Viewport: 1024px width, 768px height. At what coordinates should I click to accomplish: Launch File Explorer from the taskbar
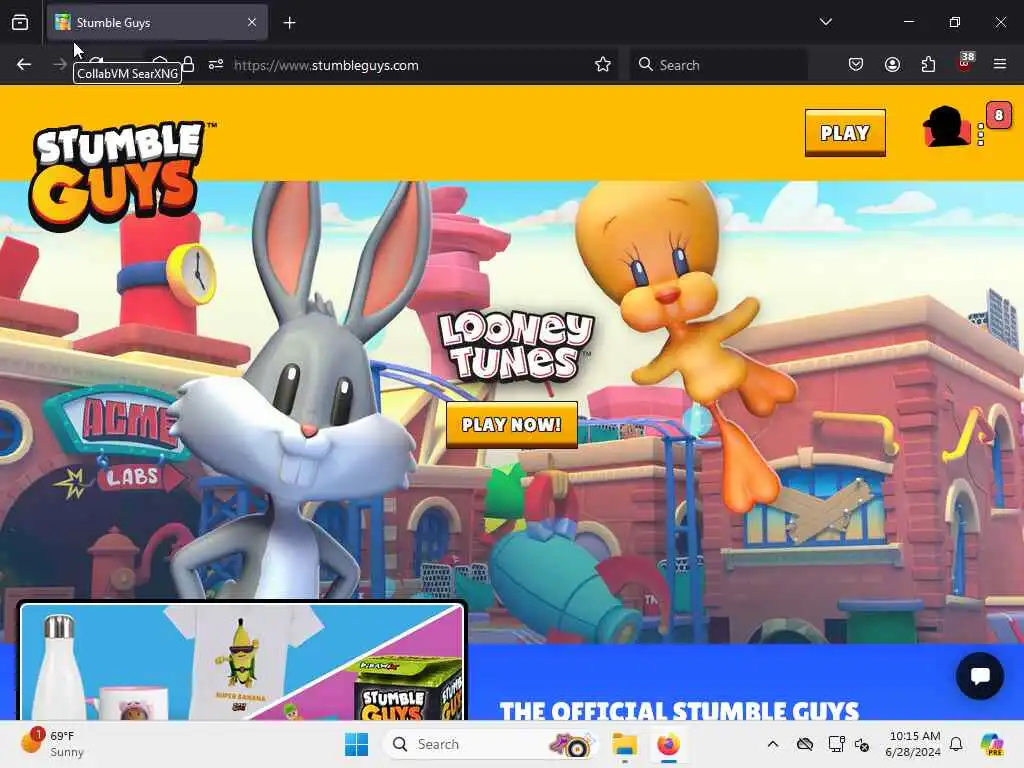624,744
